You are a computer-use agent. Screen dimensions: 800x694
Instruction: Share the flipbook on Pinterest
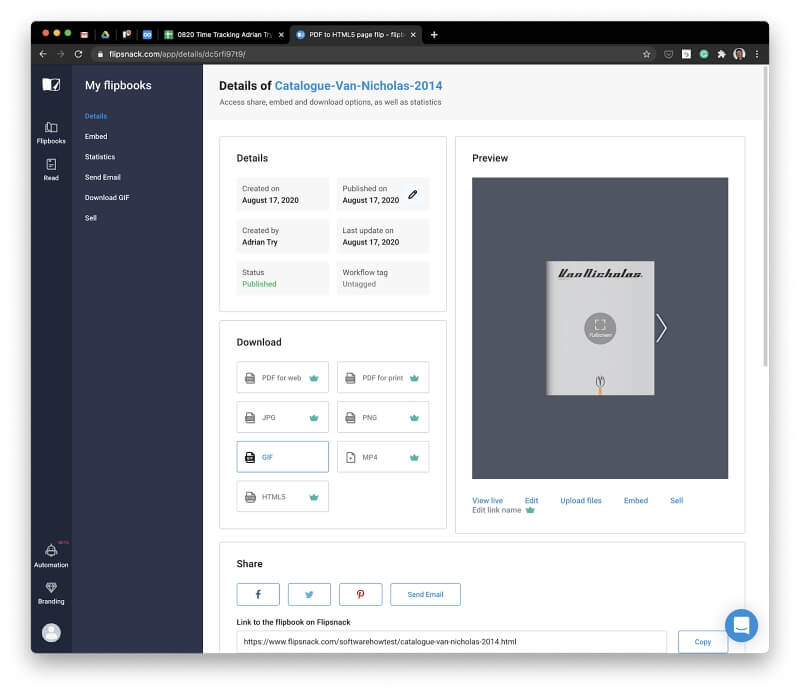tap(360, 594)
